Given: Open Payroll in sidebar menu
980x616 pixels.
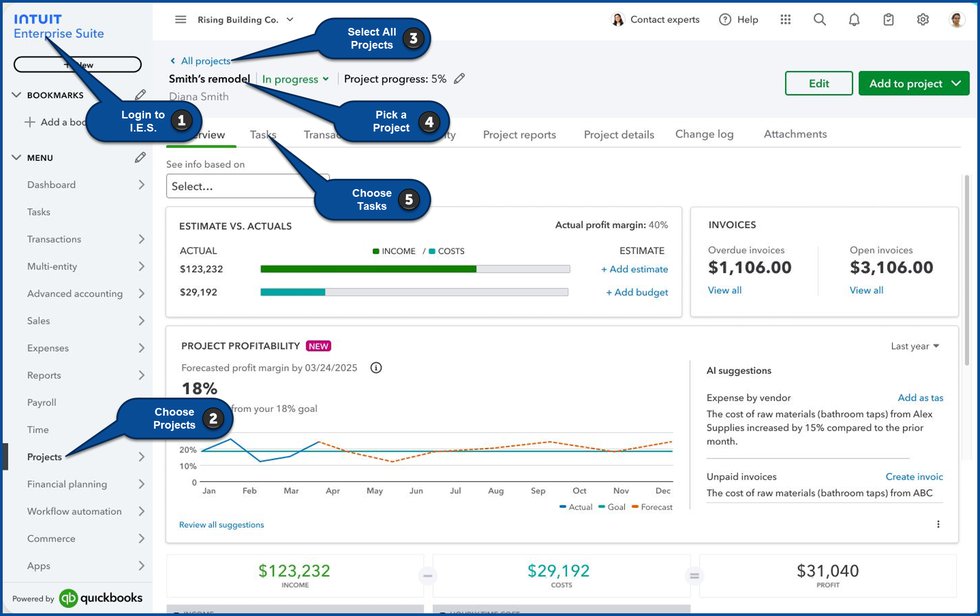Looking at the screenshot, I should 42,402.
